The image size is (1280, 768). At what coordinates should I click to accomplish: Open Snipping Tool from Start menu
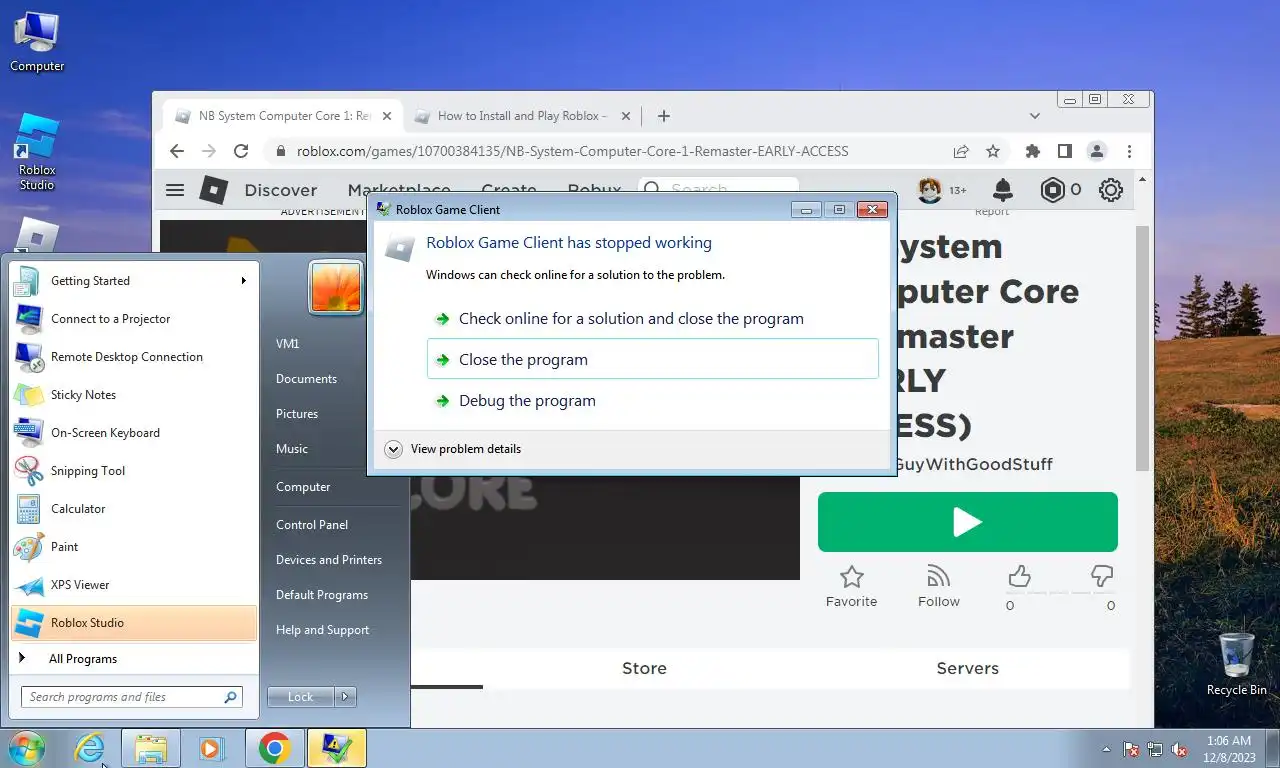tap(134, 471)
